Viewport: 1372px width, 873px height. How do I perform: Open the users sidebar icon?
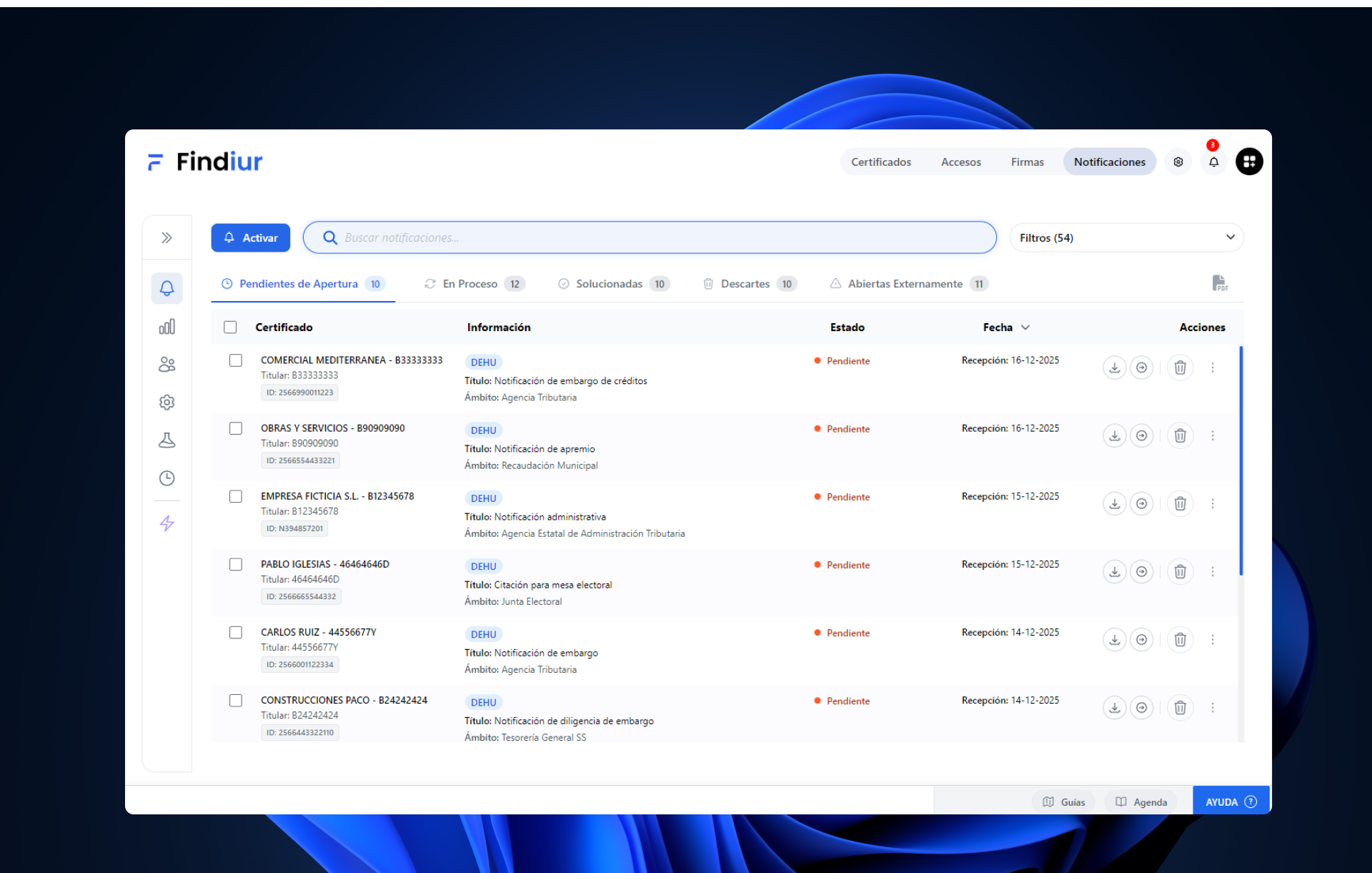[x=166, y=365]
